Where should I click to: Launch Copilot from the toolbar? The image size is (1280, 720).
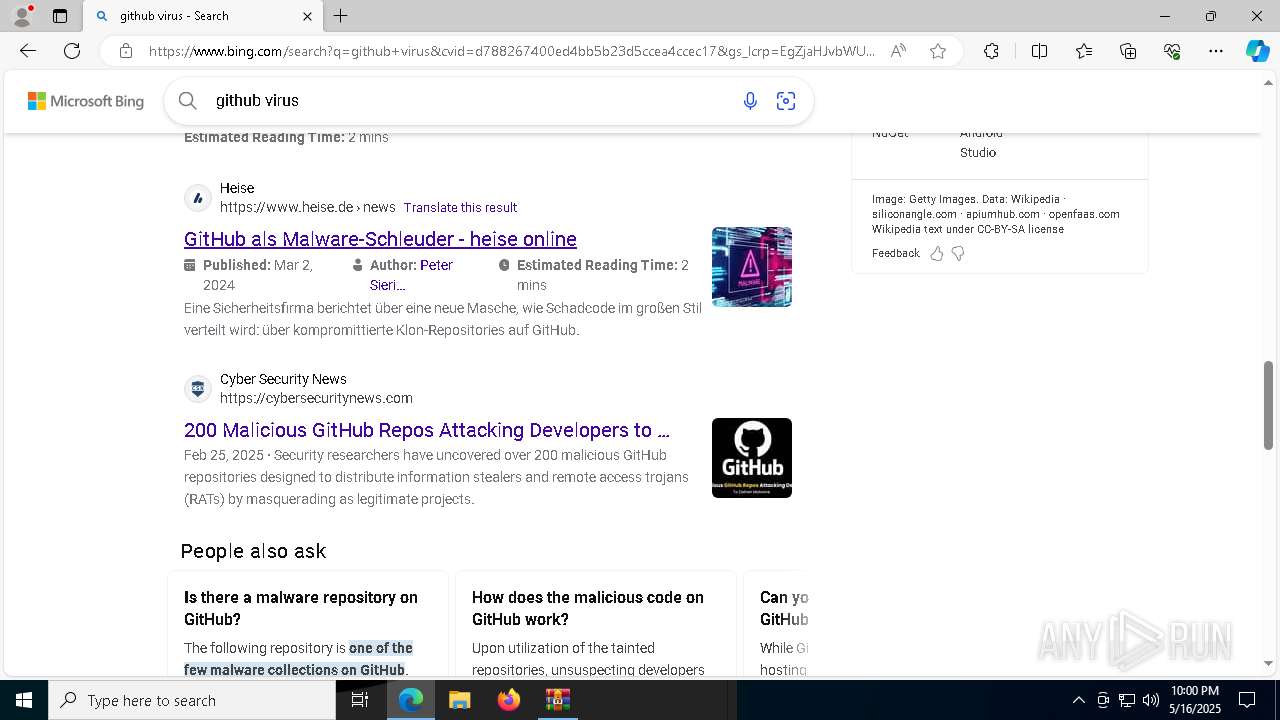[1257, 51]
